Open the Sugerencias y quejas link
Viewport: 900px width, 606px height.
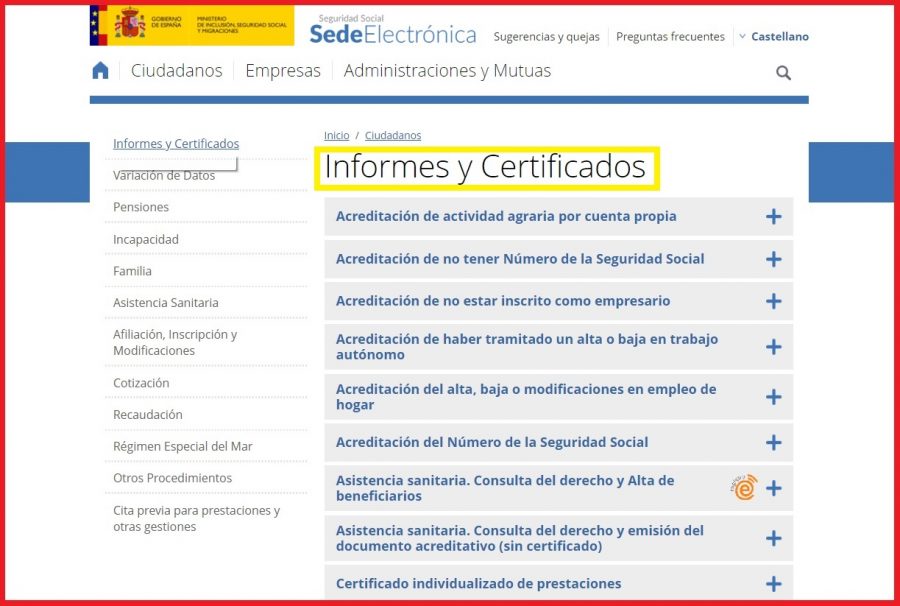pos(546,36)
